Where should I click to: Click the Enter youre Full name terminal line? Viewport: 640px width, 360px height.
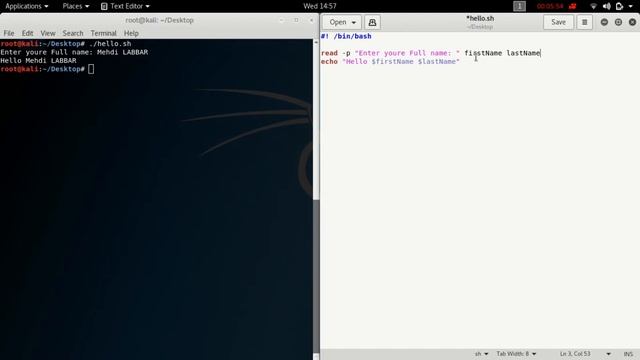tap(74, 52)
